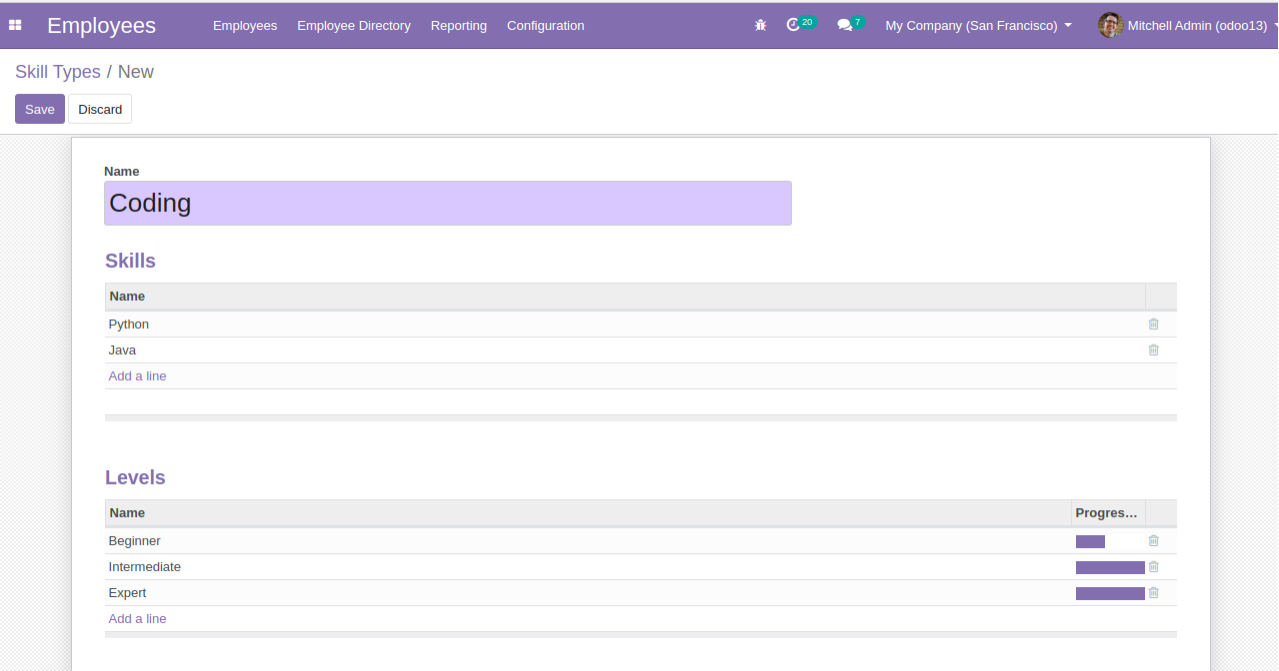Click the Skills section heading
The height and width of the screenshot is (671, 1279).
click(130, 261)
